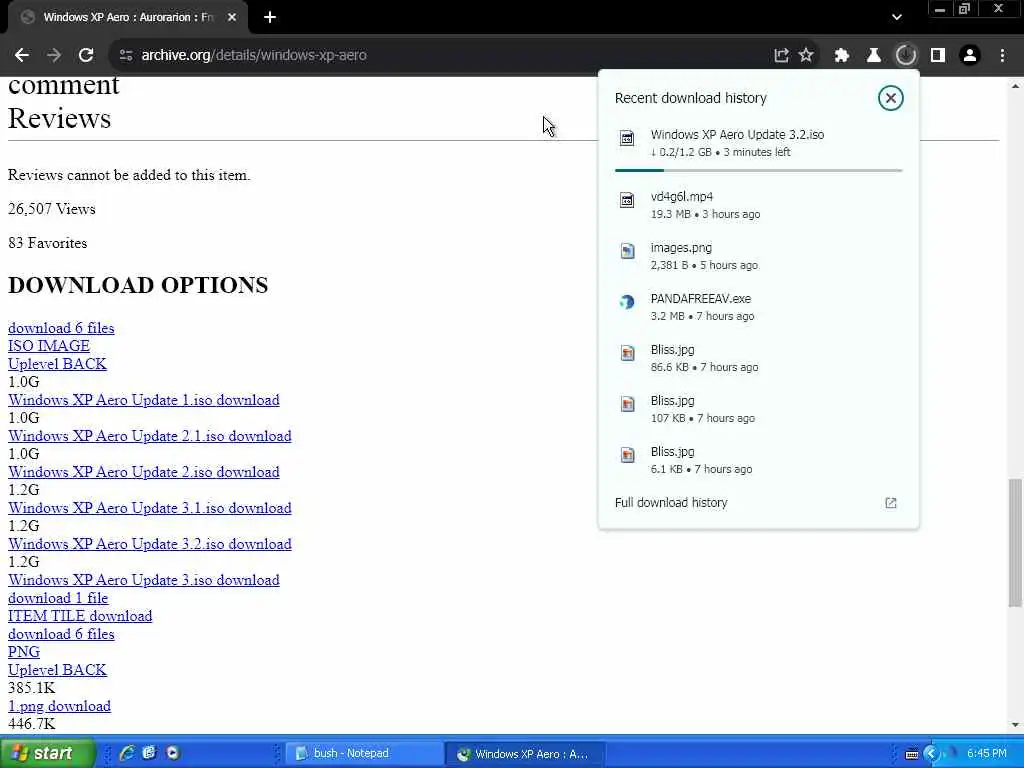Click the PANDAFREEAV.exe file name
1024x768 pixels.
701,298
